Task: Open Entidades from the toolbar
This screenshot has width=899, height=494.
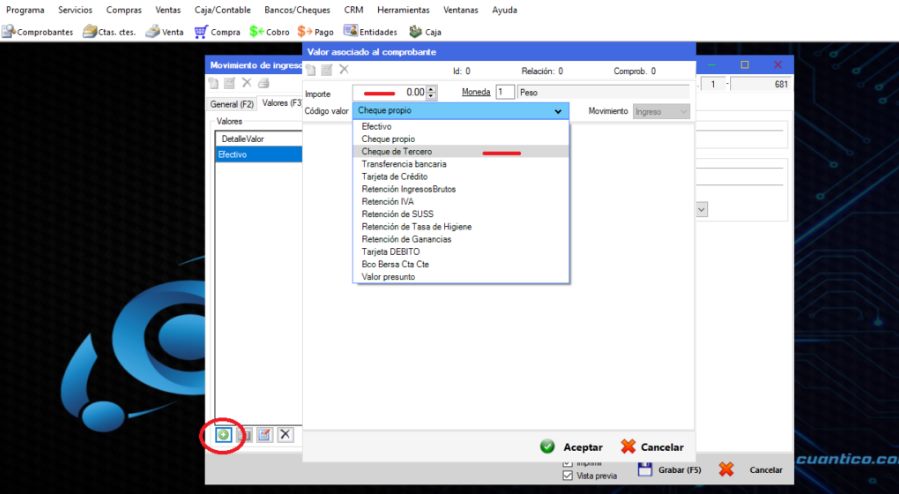Action: pos(370,32)
